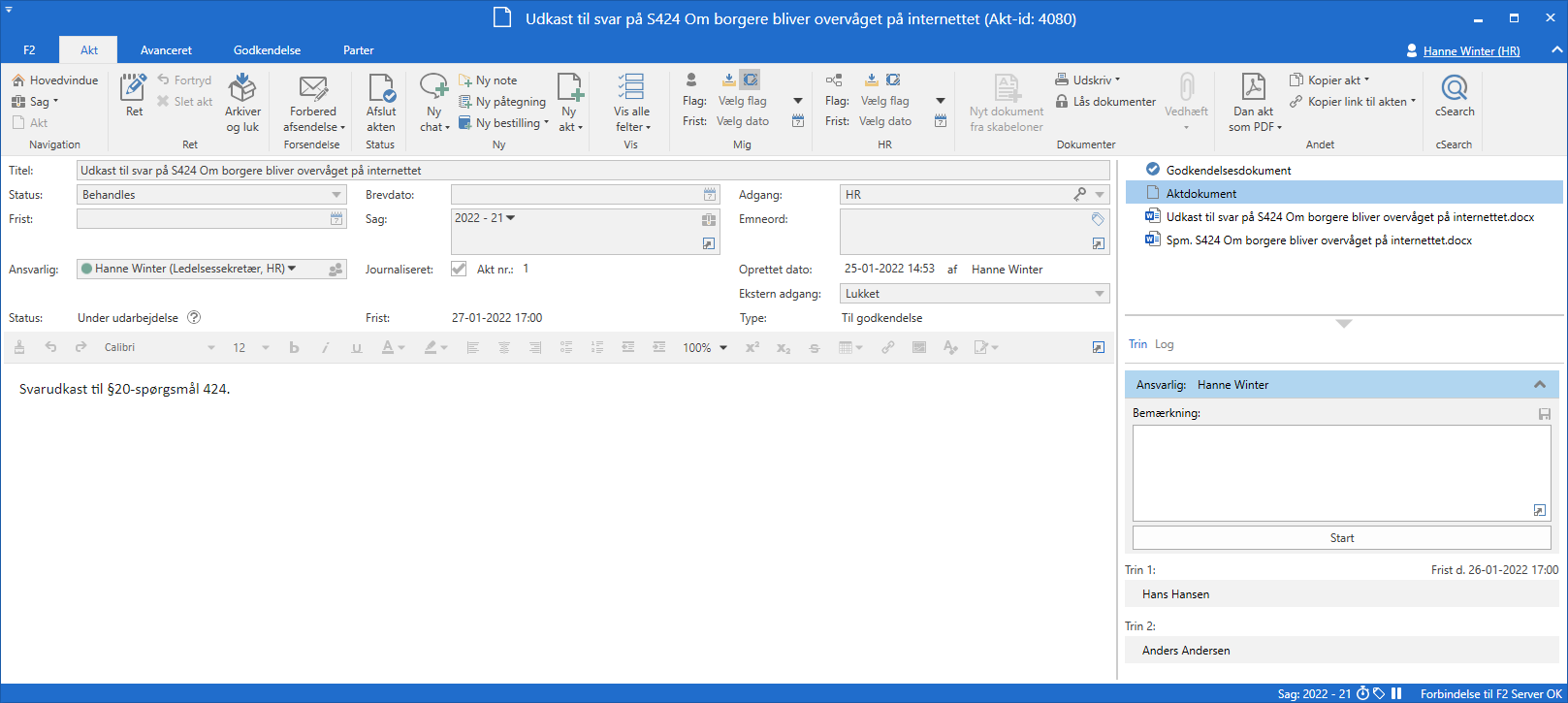Open the 100% zoom dropdown
Screen dimensions: 1568x703
(x=723, y=347)
